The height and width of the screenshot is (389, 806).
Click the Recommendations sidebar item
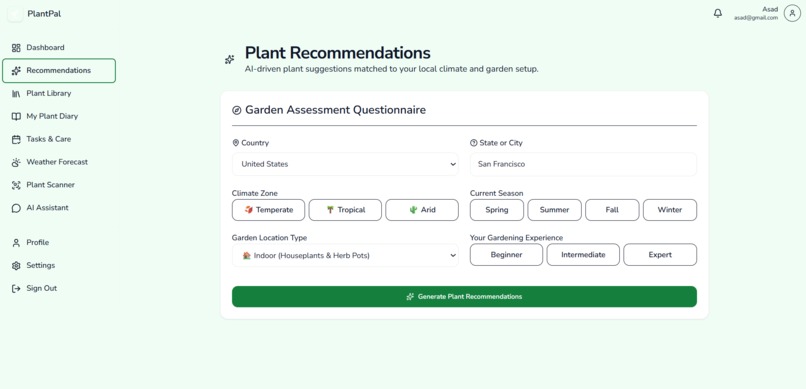tap(59, 71)
